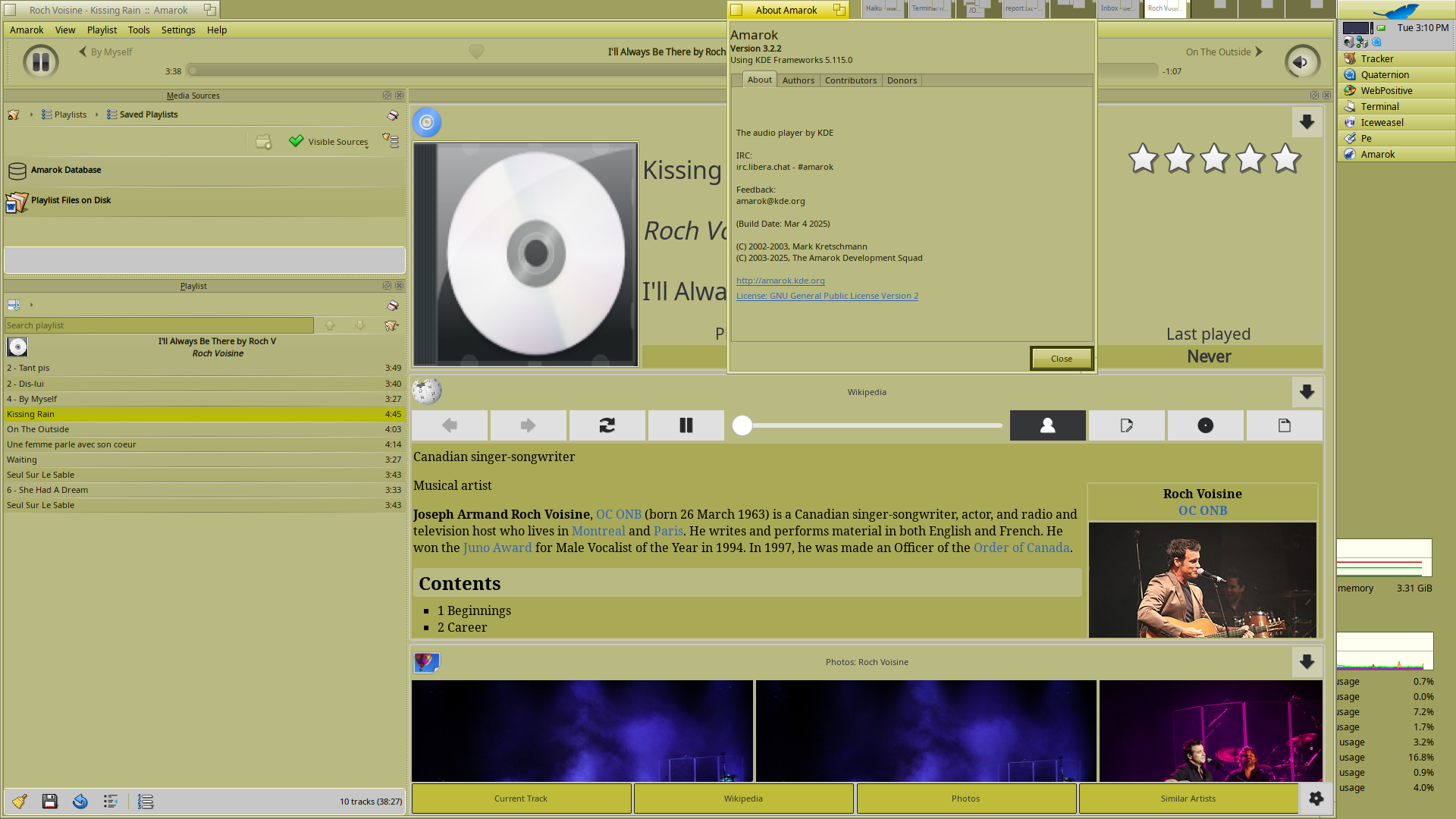The image size is (1456, 819).
Task: Expand Playlist Files on Disk source
Action: point(205,200)
